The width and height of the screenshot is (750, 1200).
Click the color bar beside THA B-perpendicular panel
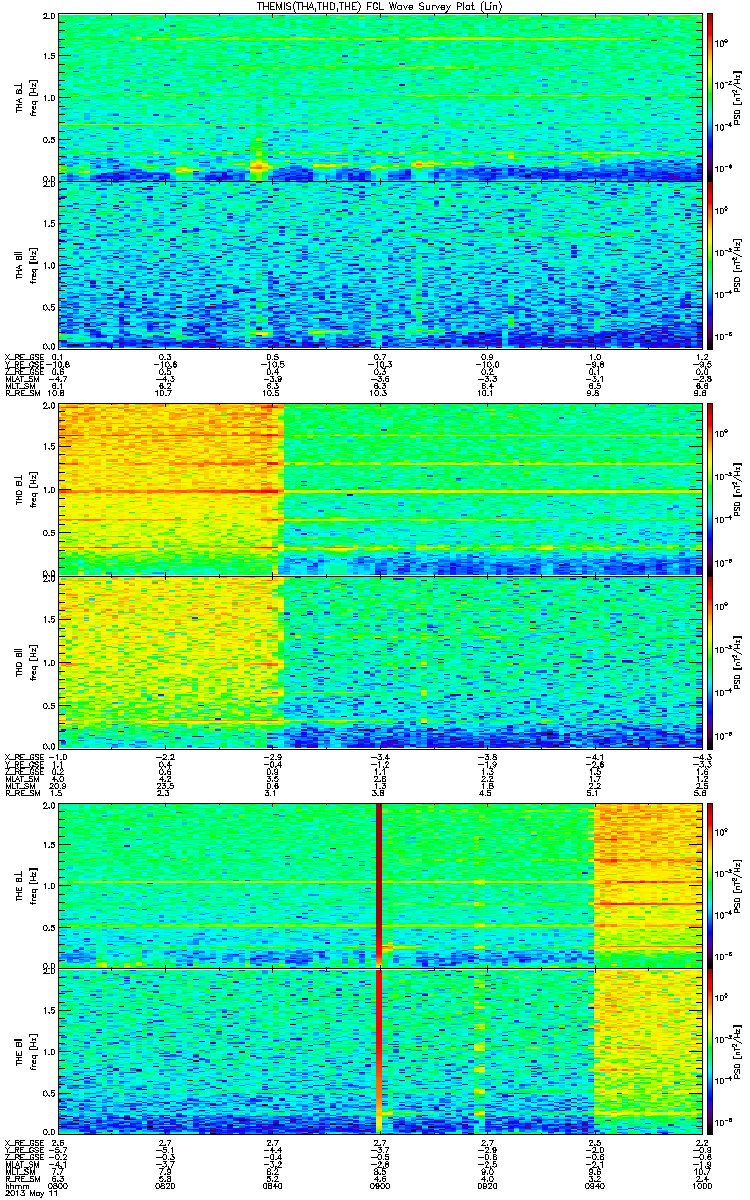point(711,97)
